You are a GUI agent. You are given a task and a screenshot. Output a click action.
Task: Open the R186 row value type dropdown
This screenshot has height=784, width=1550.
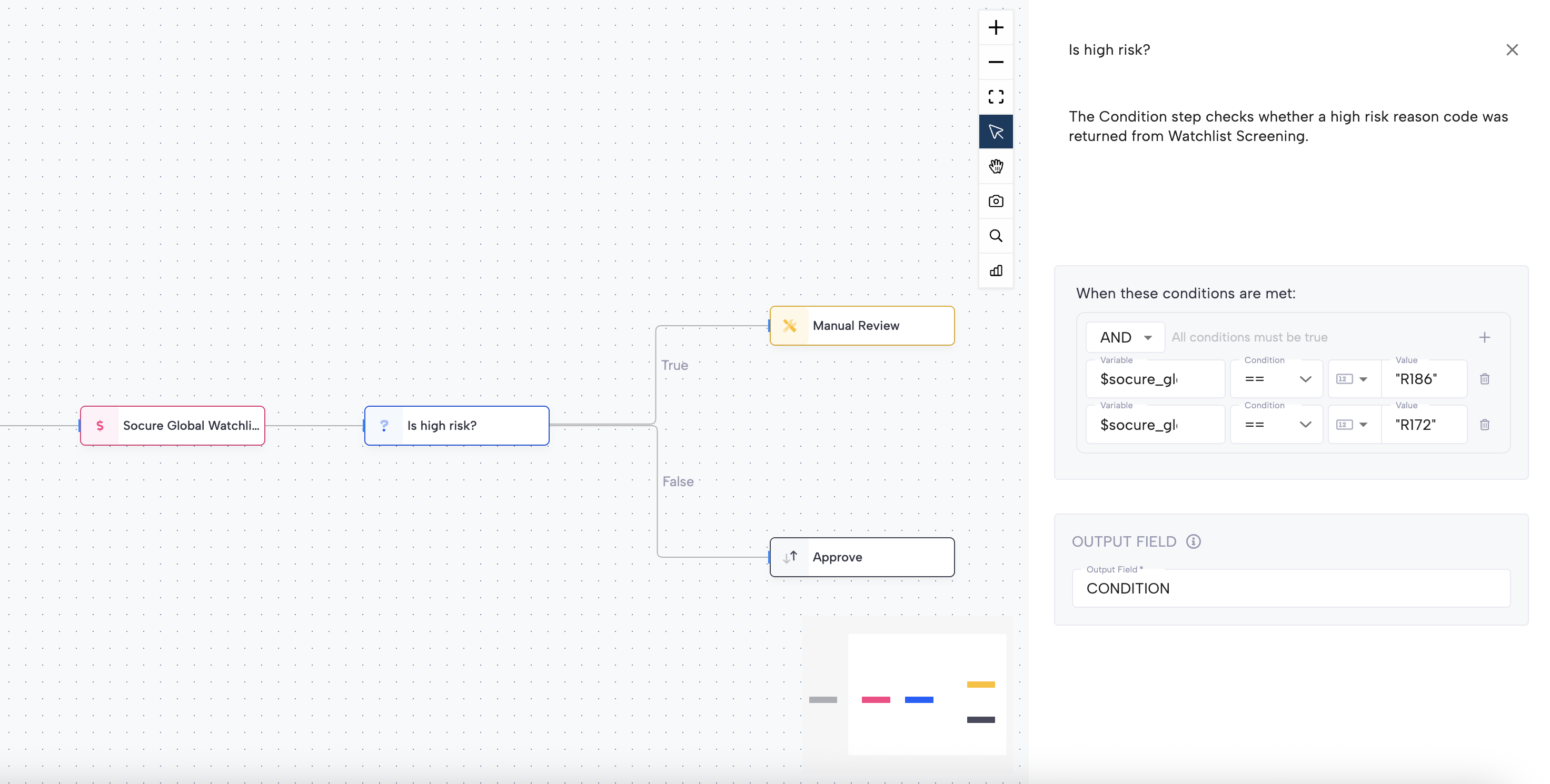click(x=1352, y=379)
